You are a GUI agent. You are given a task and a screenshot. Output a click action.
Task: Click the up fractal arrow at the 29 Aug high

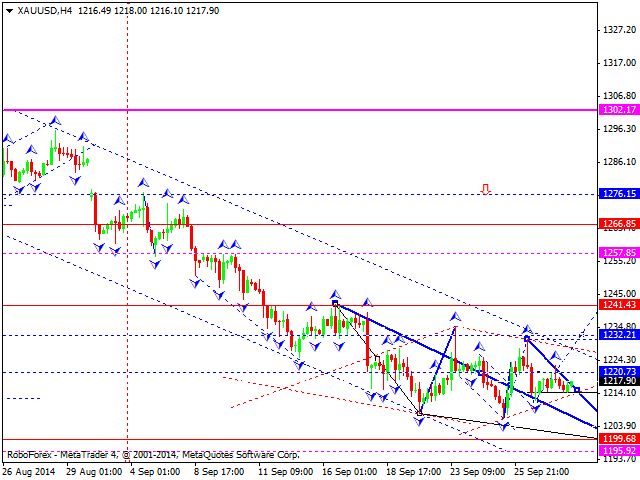click(56, 121)
